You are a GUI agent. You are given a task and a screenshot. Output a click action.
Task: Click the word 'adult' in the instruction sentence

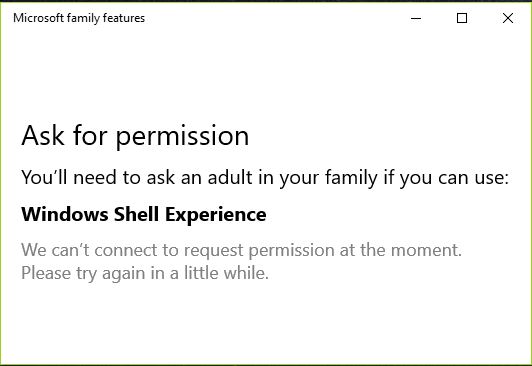(230, 177)
